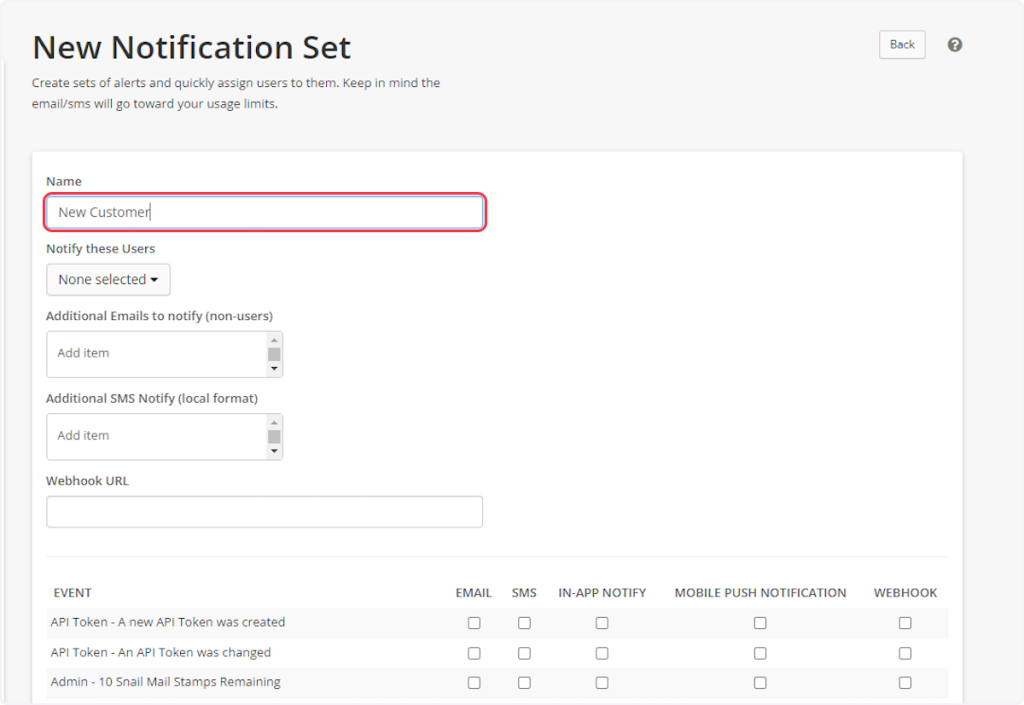Enable Email for API Token was changed

(x=474, y=653)
